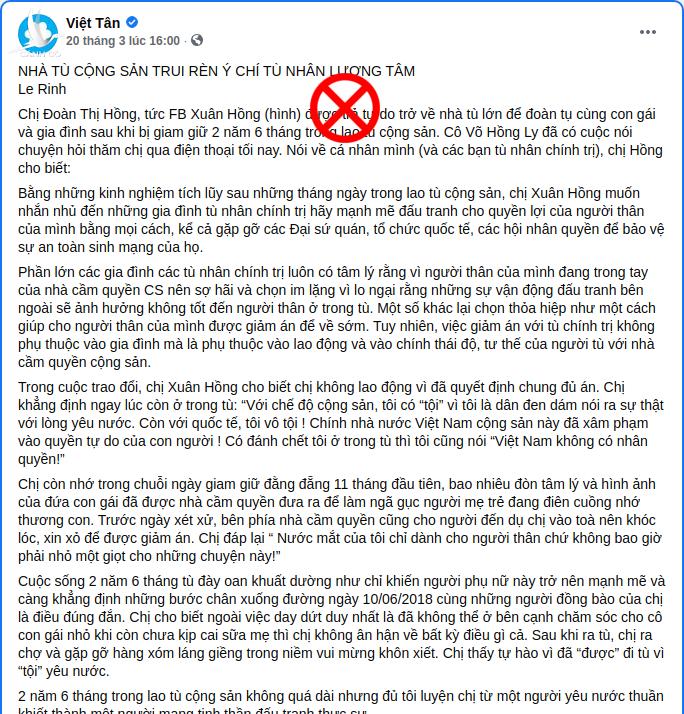Open the Việt Tân page profile picture
This screenshot has width=684, height=714.
pyautogui.click(x=38, y=34)
